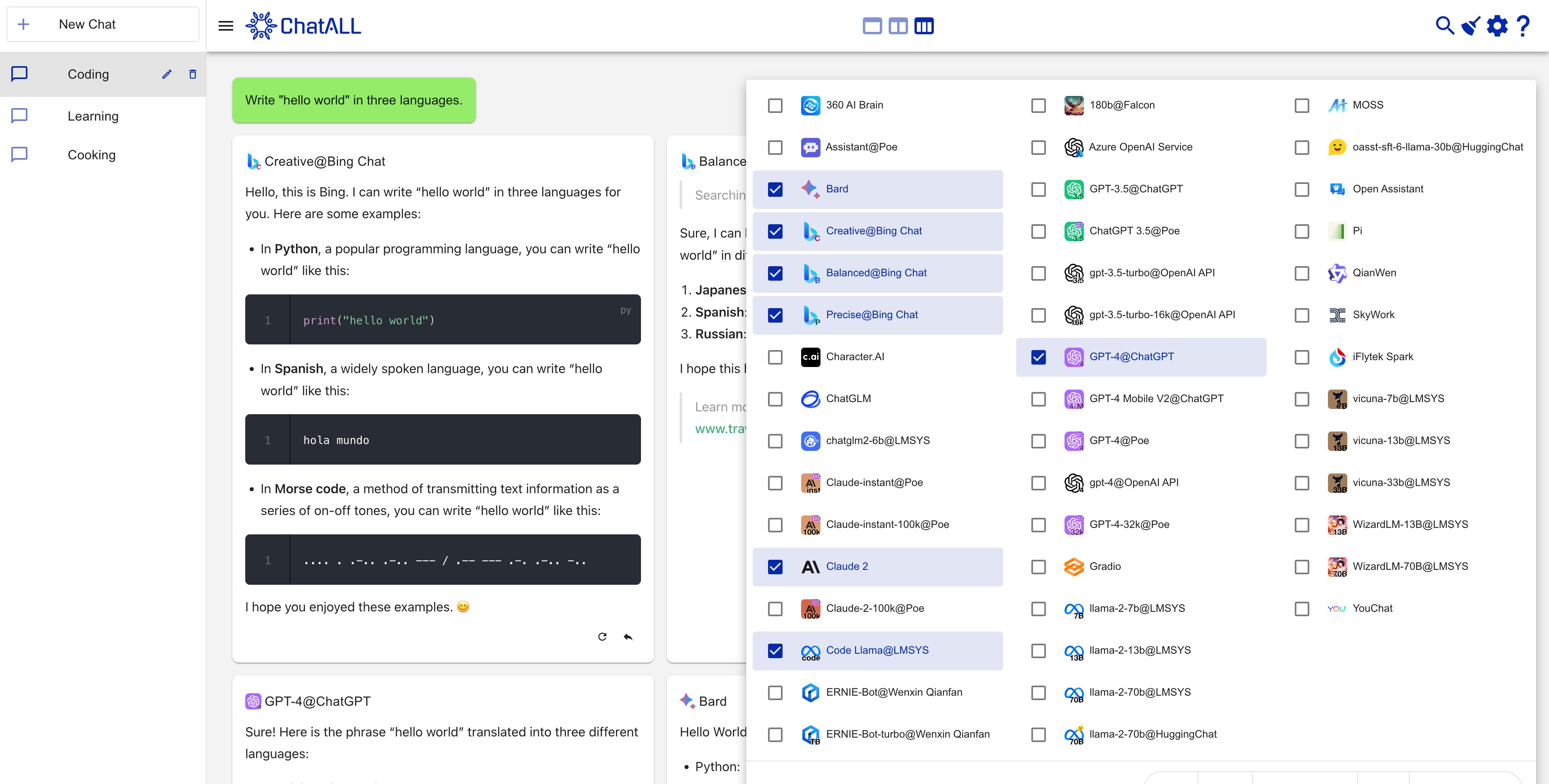Click the Balanced@Bing Chat label

[876, 272]
